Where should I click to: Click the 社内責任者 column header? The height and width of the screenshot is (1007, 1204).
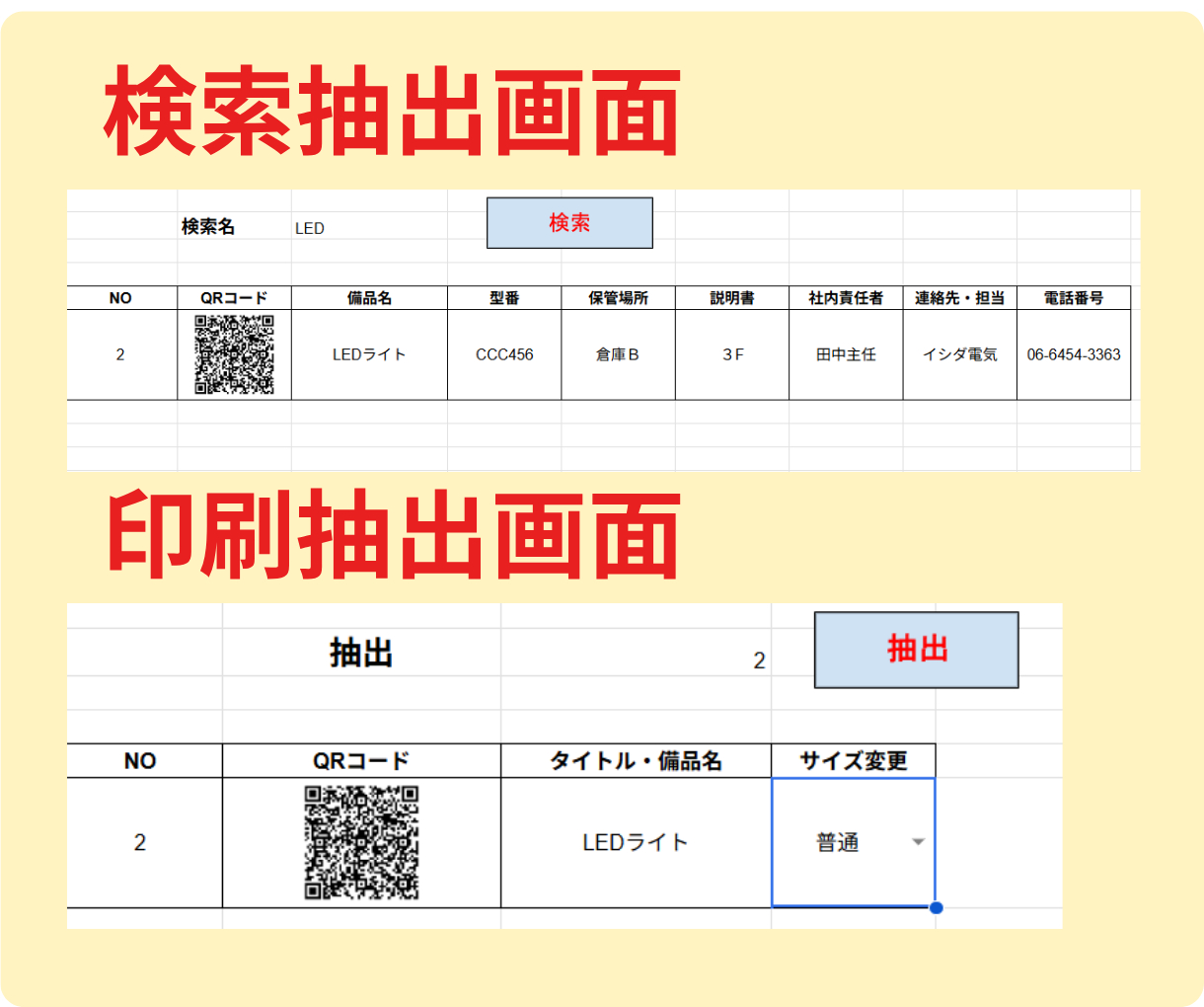click(x=846, y=298)
